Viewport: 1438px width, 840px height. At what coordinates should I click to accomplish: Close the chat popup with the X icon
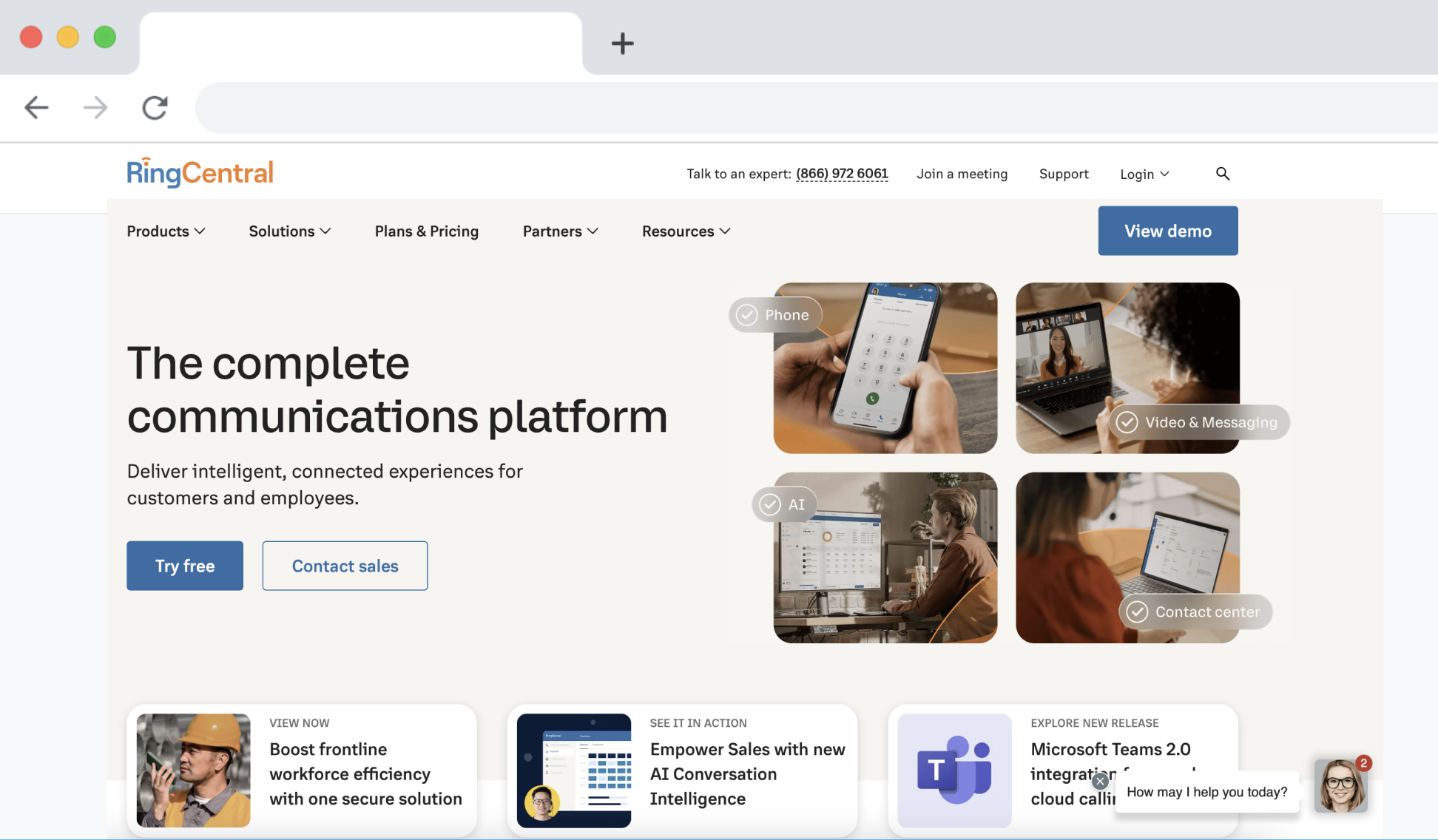click(1100, 781)
